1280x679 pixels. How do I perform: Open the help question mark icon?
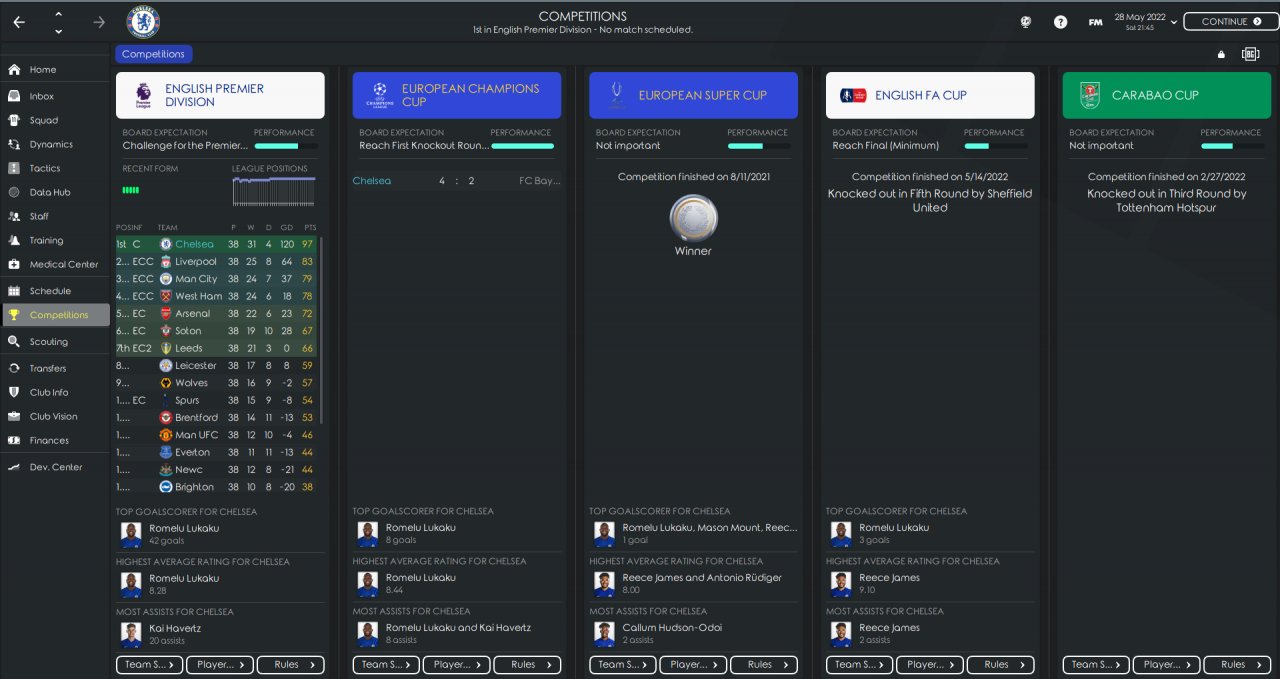point(1060,22)
